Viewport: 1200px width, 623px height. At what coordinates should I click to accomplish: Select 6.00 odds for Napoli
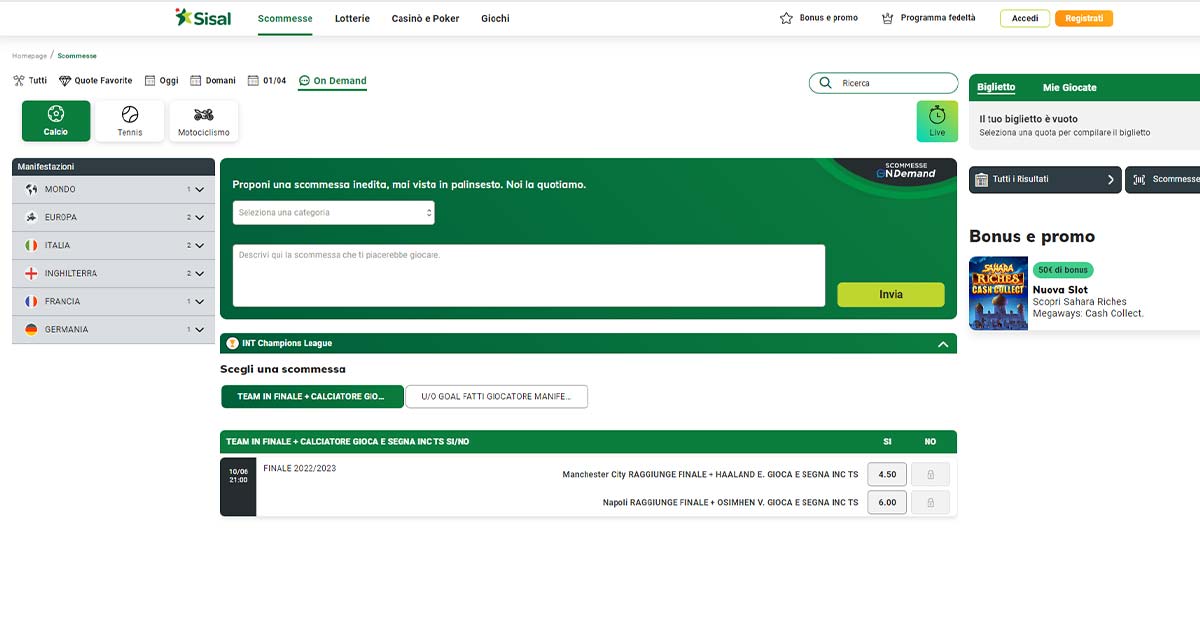[x=887, y=503]
